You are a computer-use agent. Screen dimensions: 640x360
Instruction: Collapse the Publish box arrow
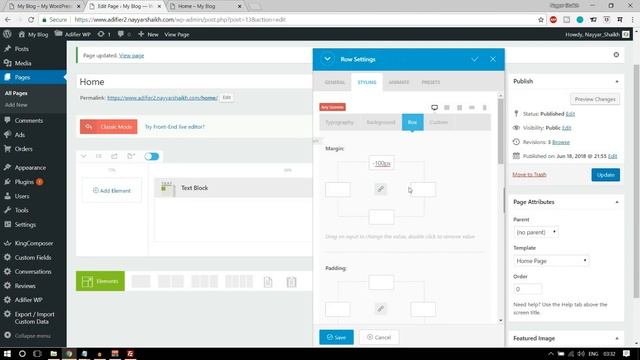(x=616, y=82)
